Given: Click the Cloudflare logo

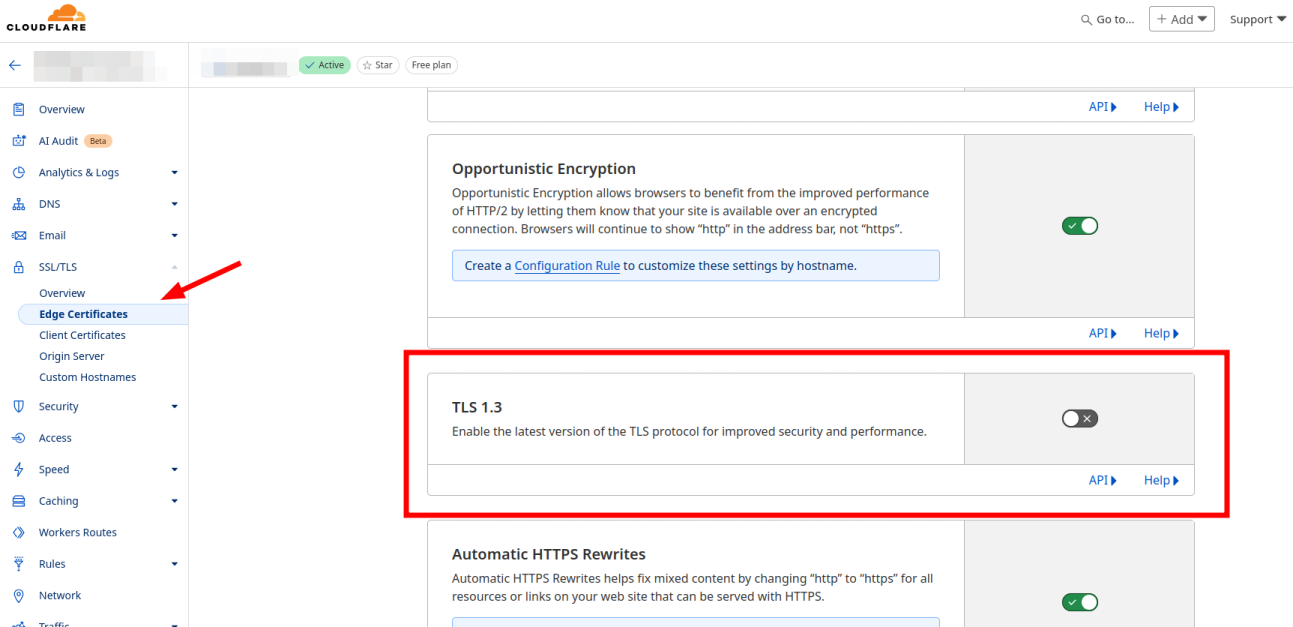Looking at the screenshot, I should 46,18.
